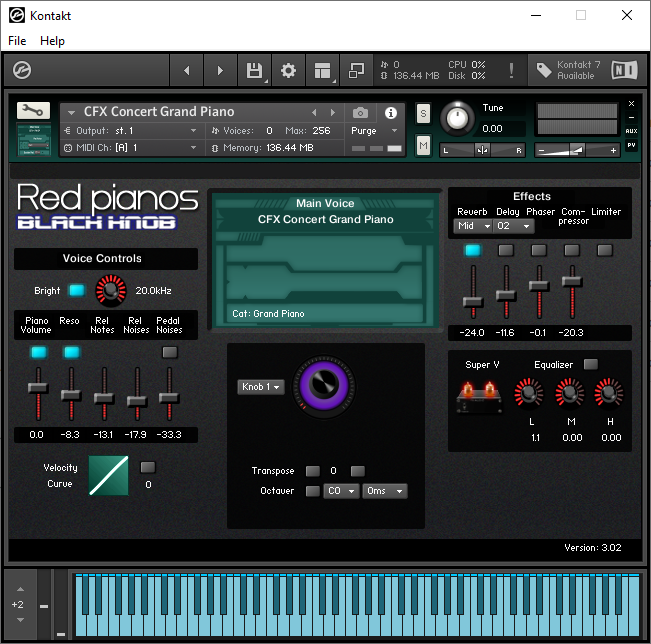Enable the Delay effect switch
The height and width of the screenshot is (644, 651).
506,250
